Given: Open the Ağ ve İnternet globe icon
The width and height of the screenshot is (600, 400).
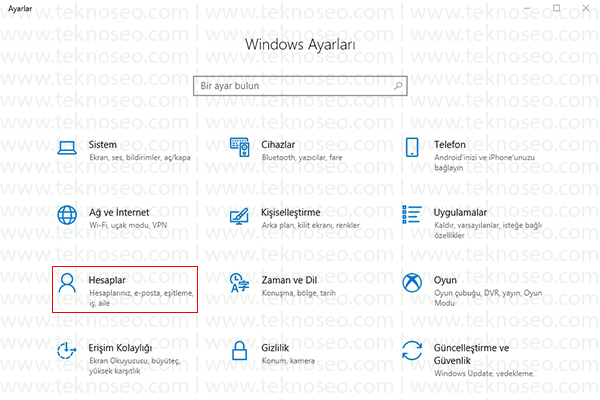Looking at the screenshot, I should click(67, 215).
